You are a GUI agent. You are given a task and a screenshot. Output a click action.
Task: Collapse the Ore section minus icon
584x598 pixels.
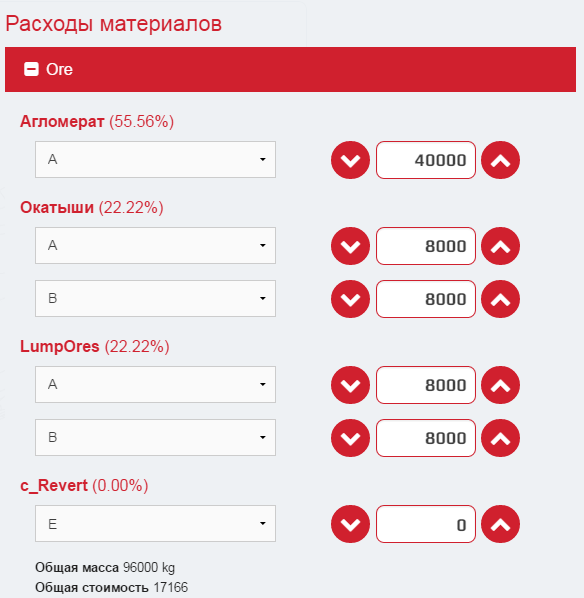tap(31, 69)
